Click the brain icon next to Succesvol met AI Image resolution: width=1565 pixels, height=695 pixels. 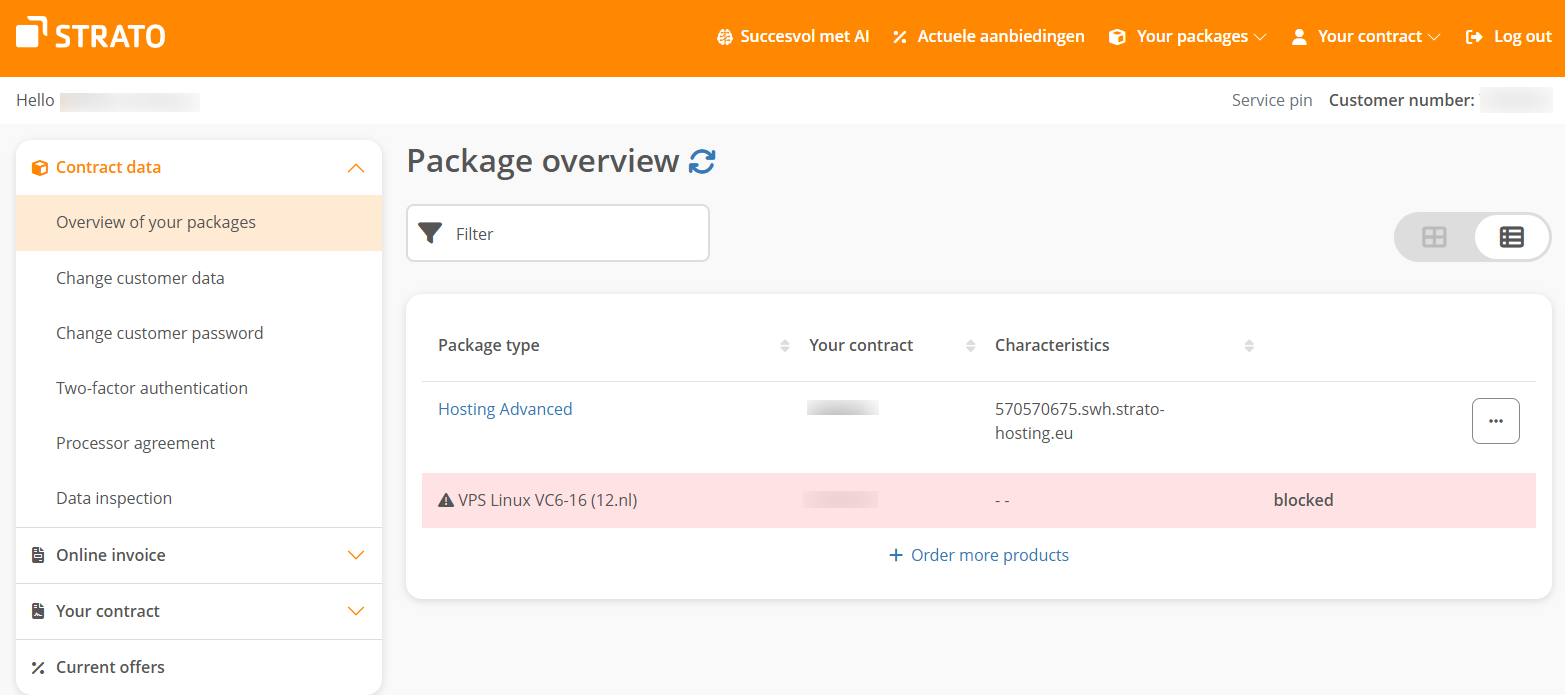click(725, 37)
